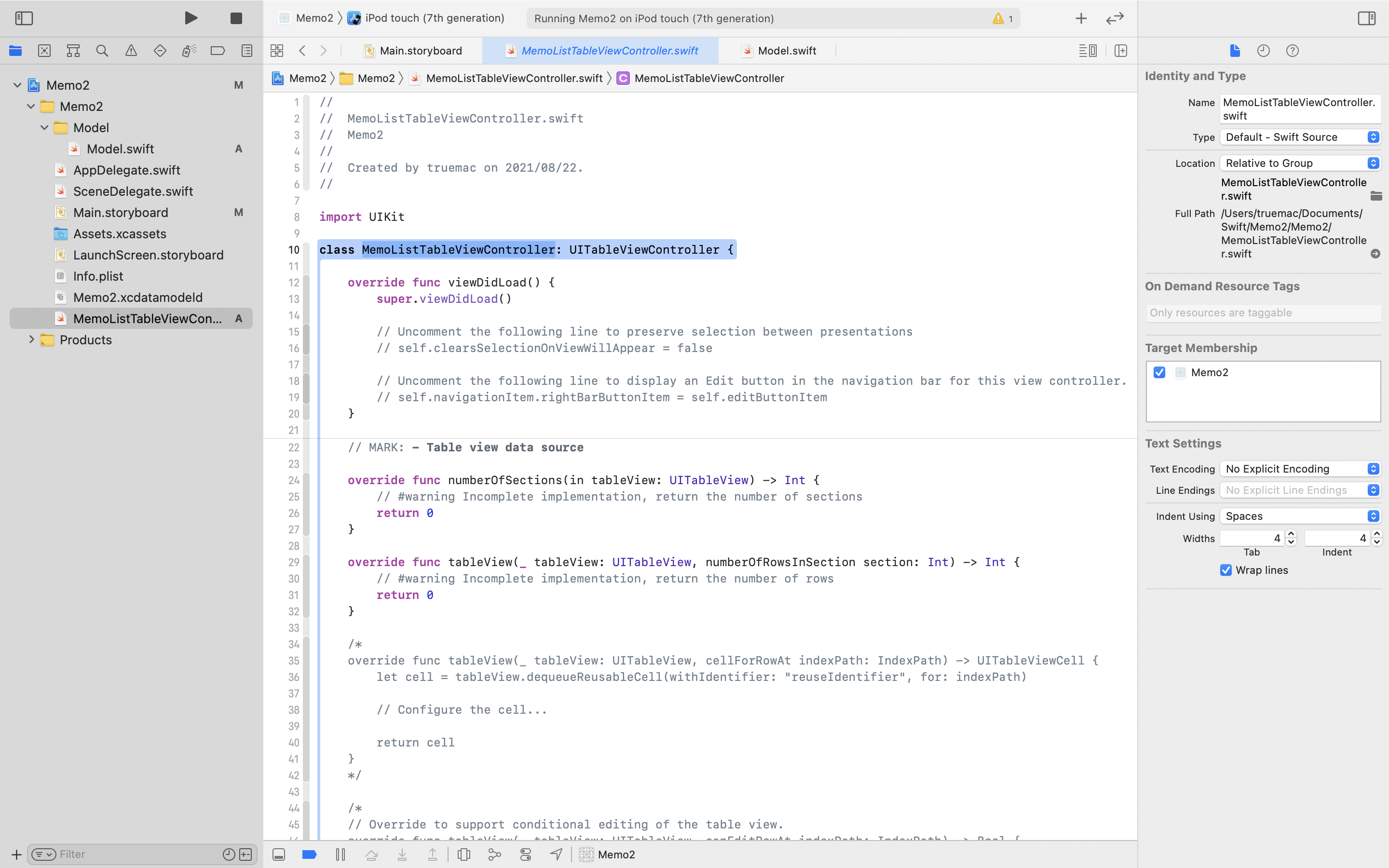The width and height of the screenshot is (1389, 868).
Task: Uncheck the Wrap lines option
Action: (x=1226, y=570)
